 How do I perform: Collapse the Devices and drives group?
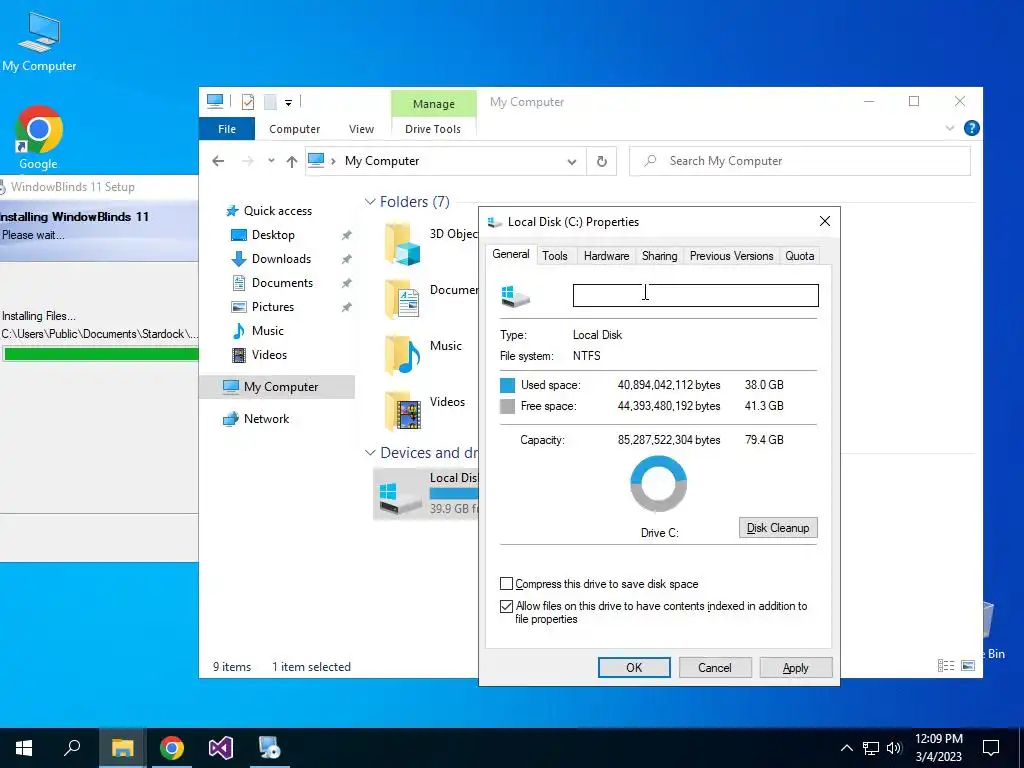(370, 453)
